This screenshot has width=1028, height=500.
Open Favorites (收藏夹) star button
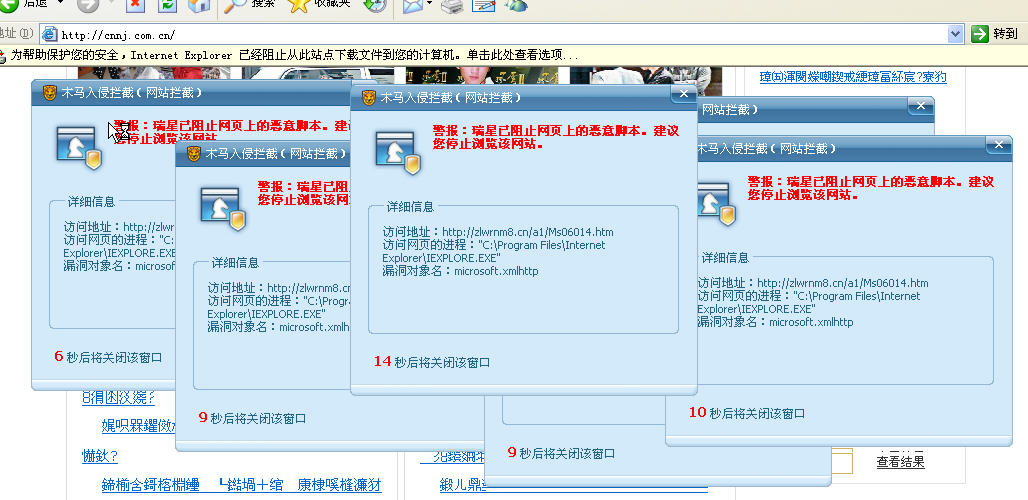298,5
